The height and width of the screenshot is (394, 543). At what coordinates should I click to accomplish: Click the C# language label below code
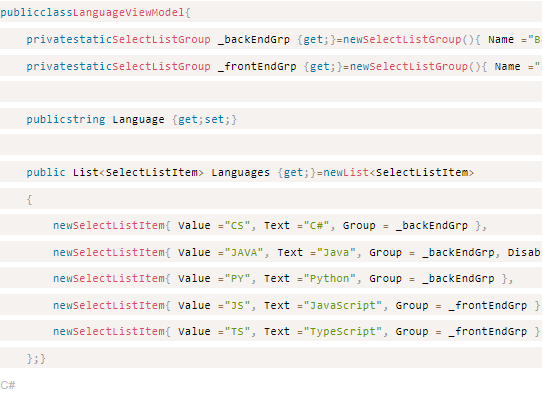pos(8,385)
